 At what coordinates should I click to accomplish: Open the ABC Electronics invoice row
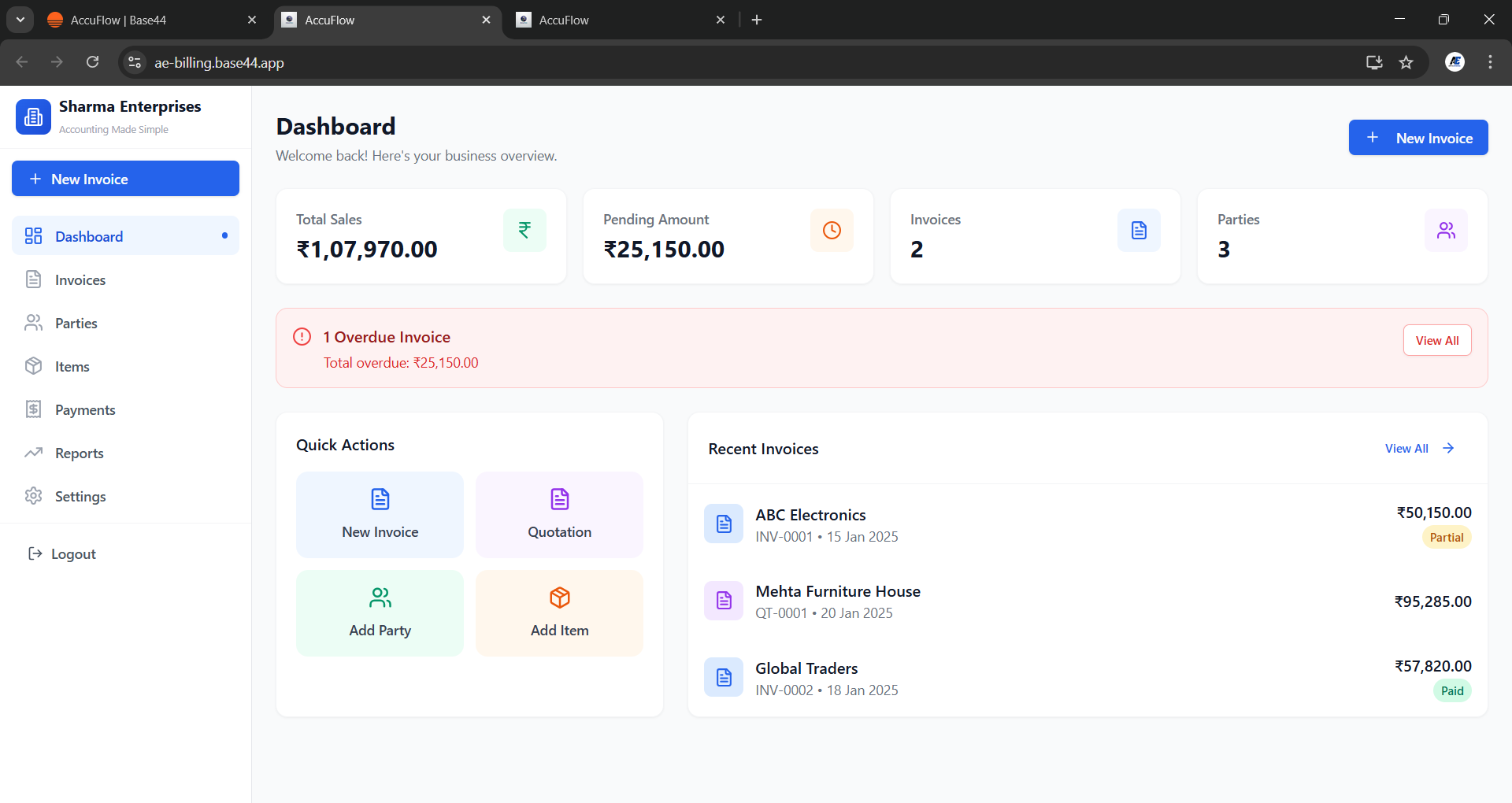coord(1088,524)
